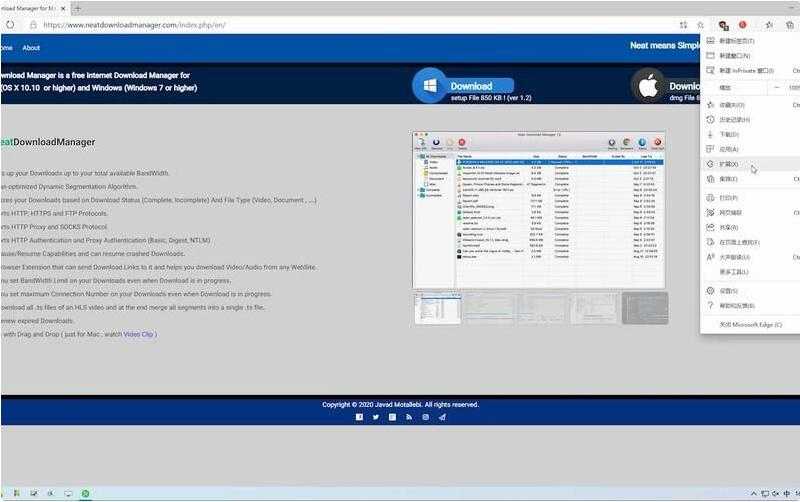Open 收藏夹 favorites menu entry
The width and height of the screenshot is (800, 502).
tap(751, 105)
